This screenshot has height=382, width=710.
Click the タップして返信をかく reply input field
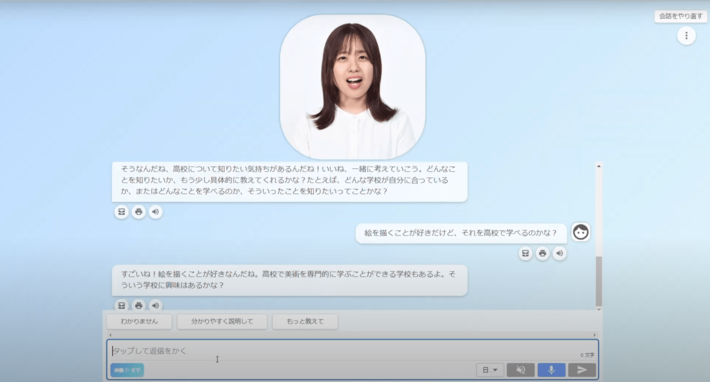(344, 351)
